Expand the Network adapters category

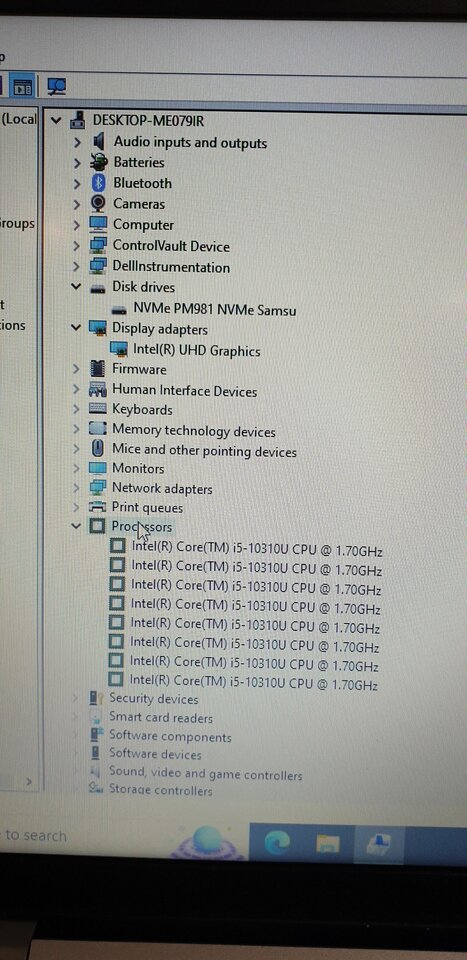pyautogui.click(x=76, y=488)
